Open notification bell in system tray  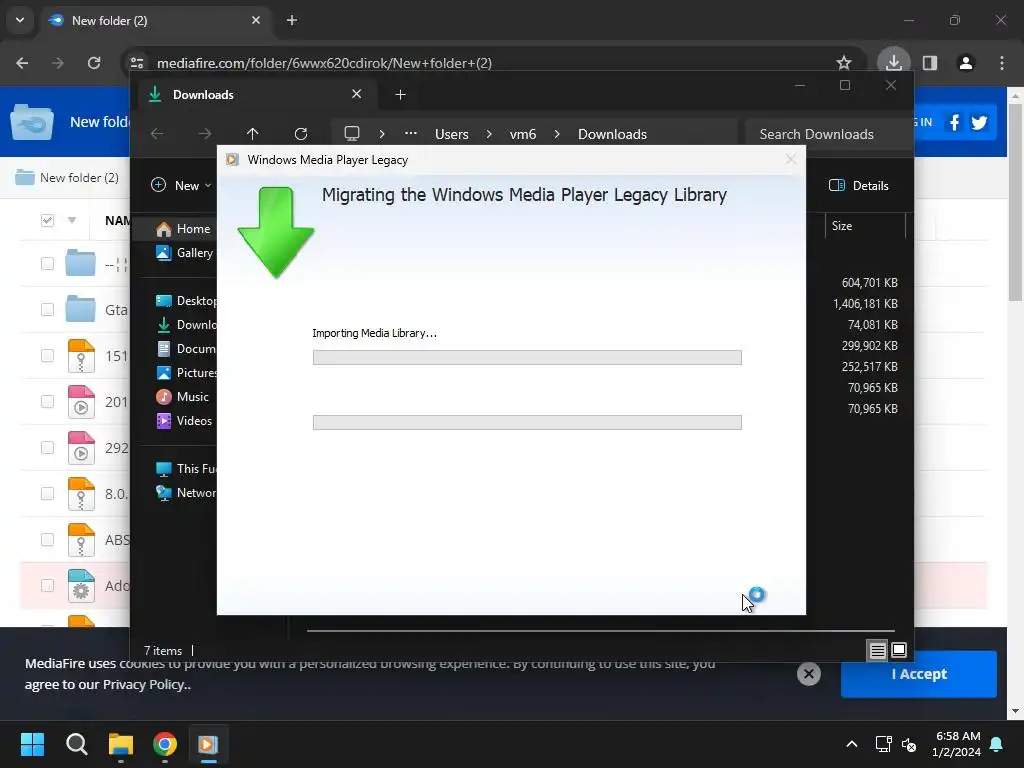997,744
